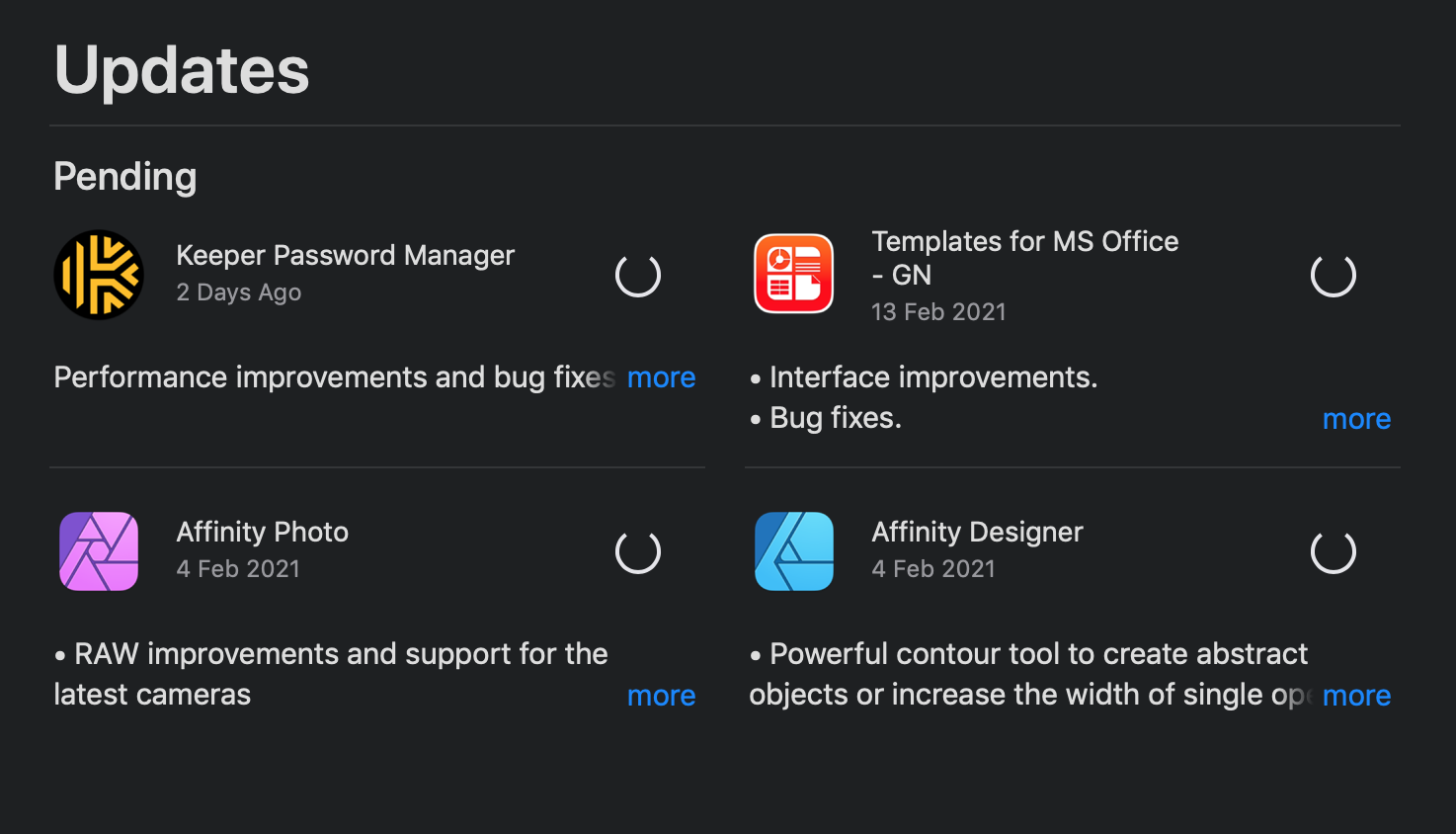Open the Affinity Designer app icon
The width and height of the screenshot is (1456, 834).
coord(794,551)
